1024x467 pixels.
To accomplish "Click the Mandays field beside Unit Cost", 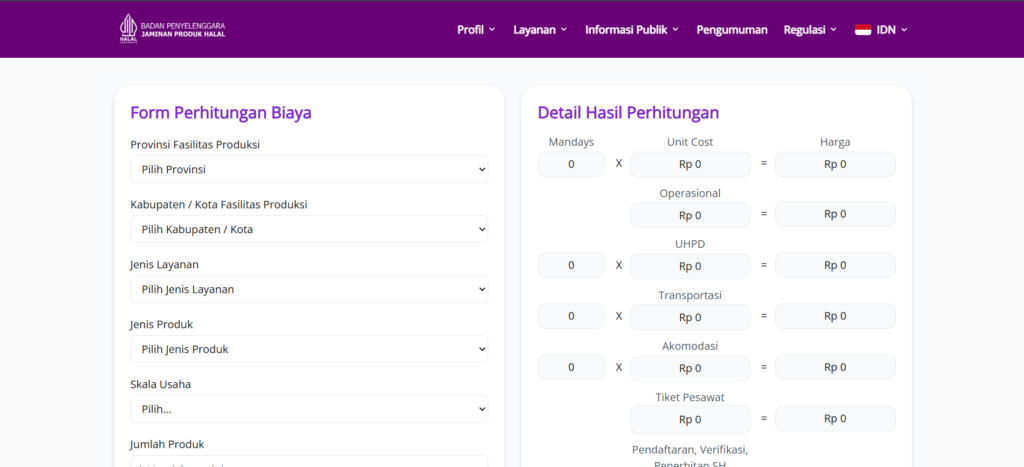I will 571,164.
